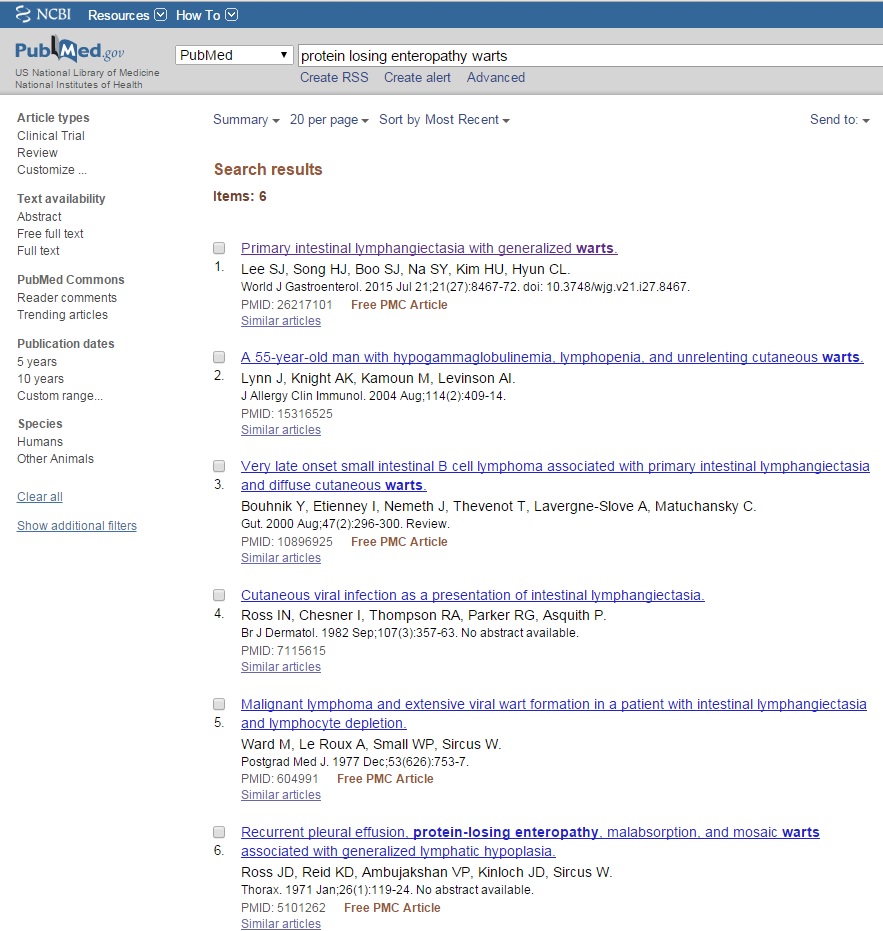Click the Create alert link
This screenshot has height=931, width=883.
(417, 77)
